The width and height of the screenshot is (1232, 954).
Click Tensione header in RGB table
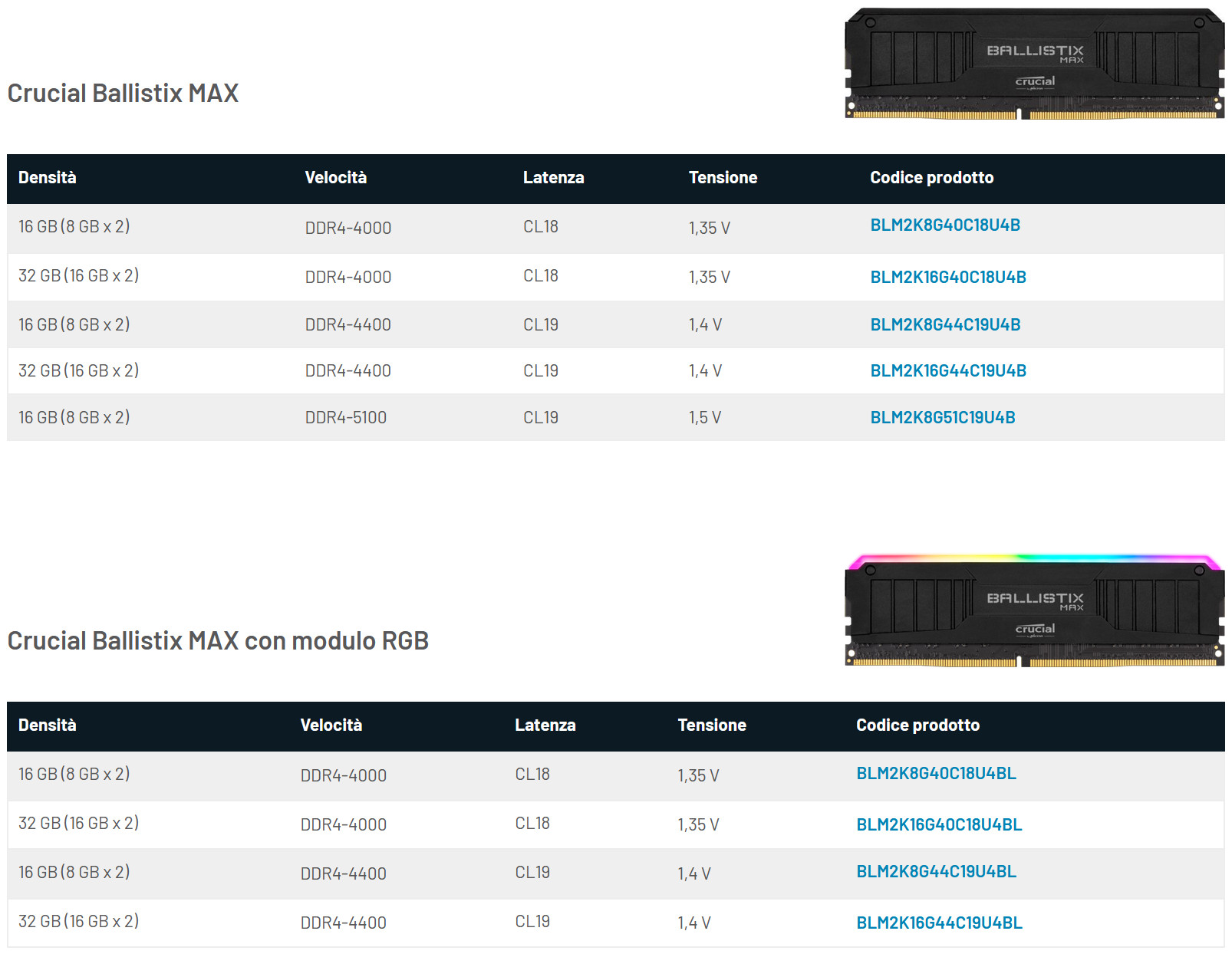(712, 725)
